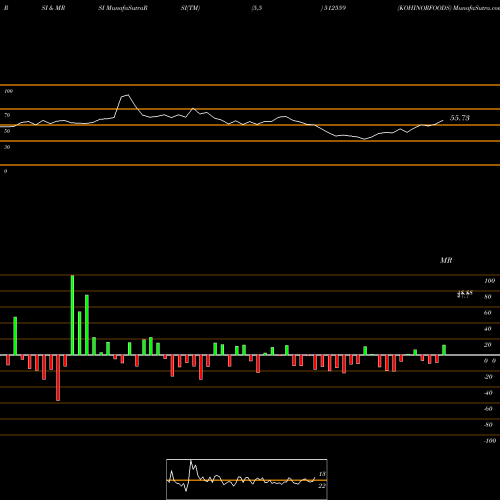500x500 pixels.
Task: Click the KOHINORFOODS MunafaSutra title text
Action: coord(448,8)
